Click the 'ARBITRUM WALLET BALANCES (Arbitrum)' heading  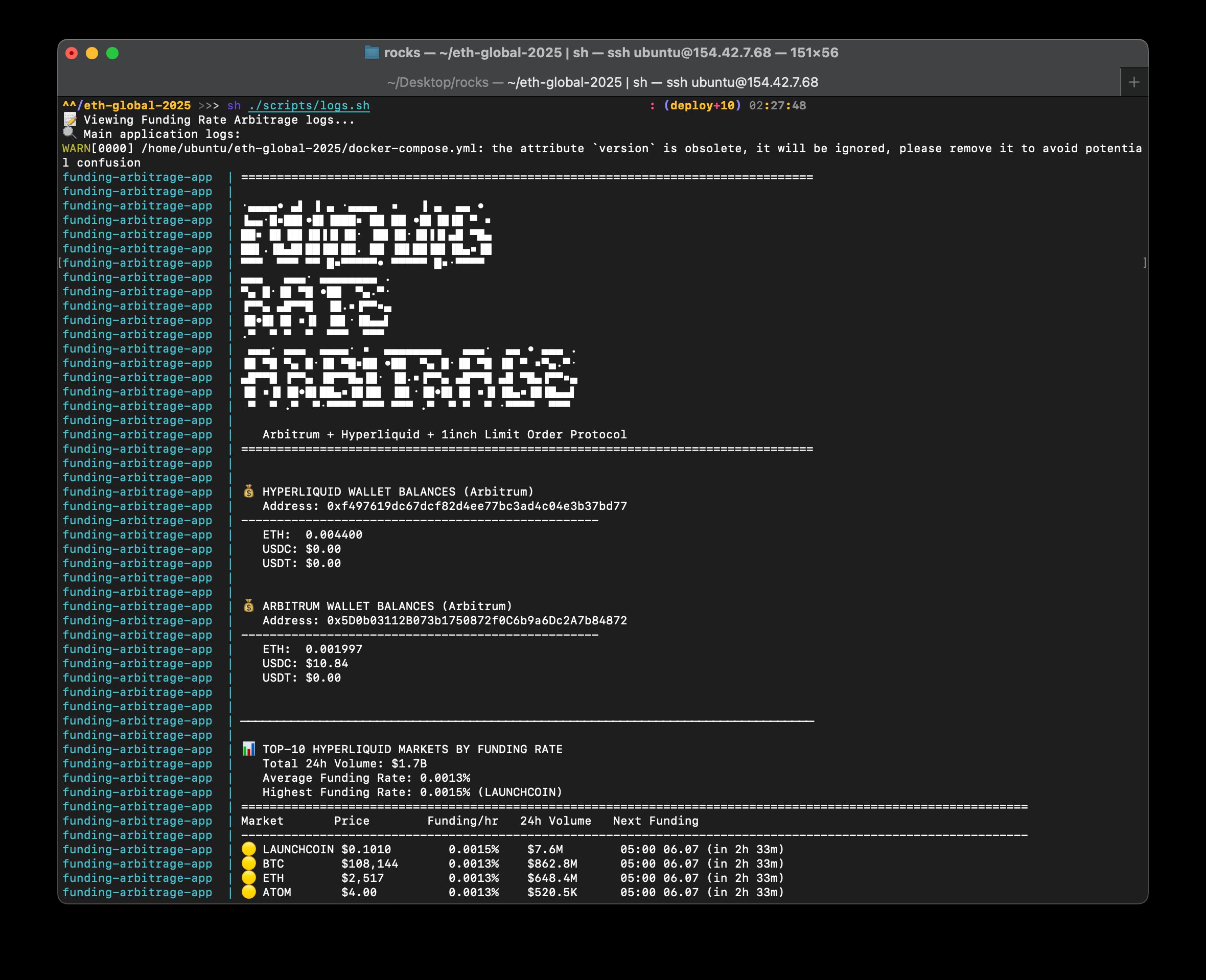[x=387, y=605]
